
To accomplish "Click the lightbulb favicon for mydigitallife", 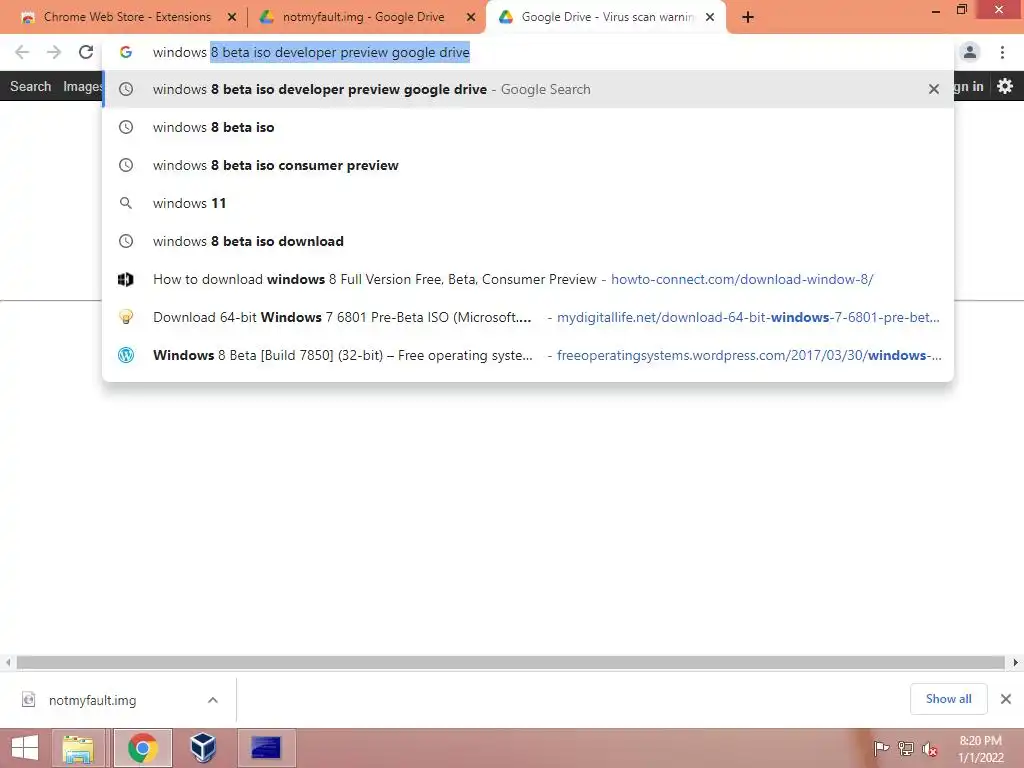I will tap(126, 317).
